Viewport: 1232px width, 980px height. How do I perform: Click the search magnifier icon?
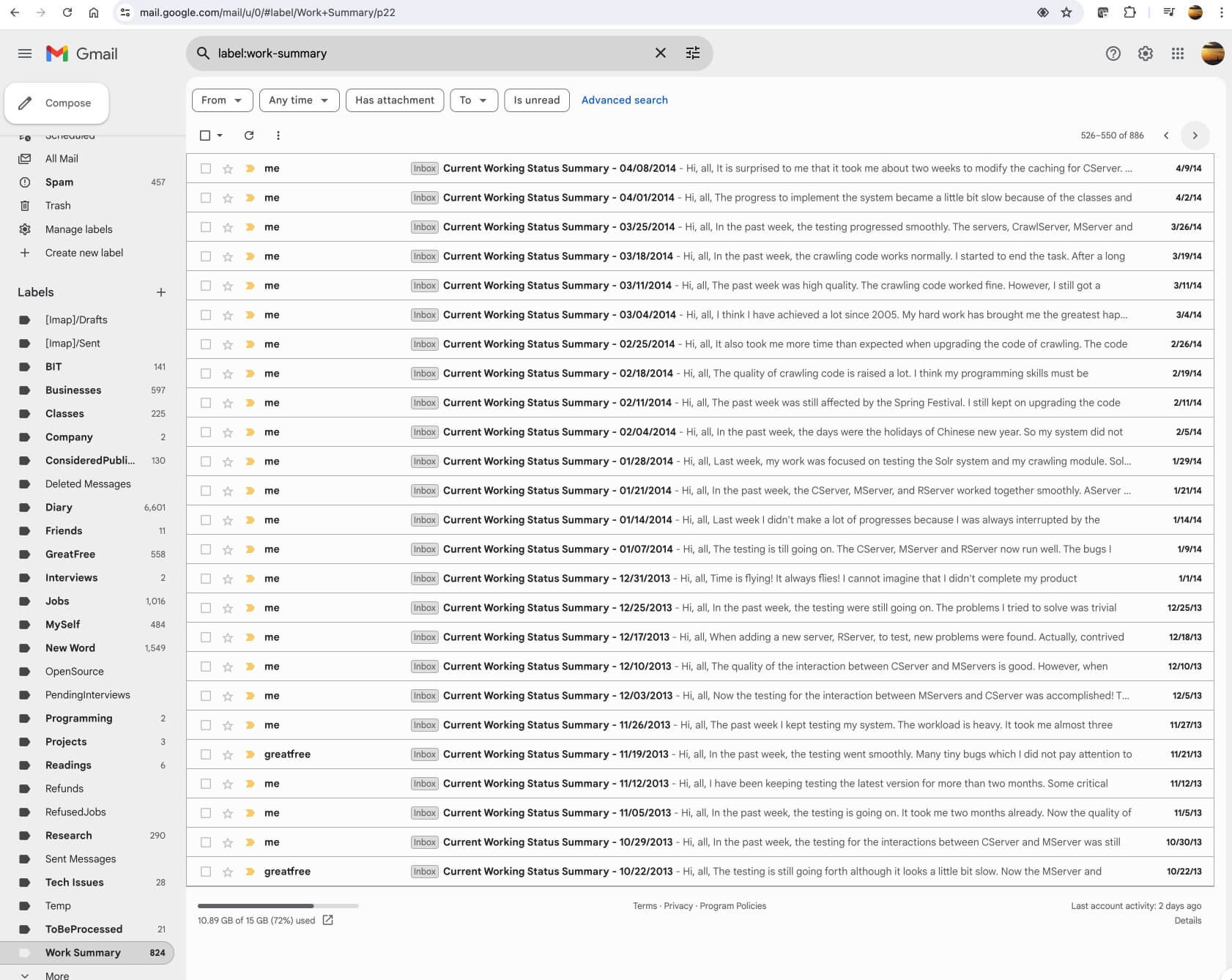point(204,53)
